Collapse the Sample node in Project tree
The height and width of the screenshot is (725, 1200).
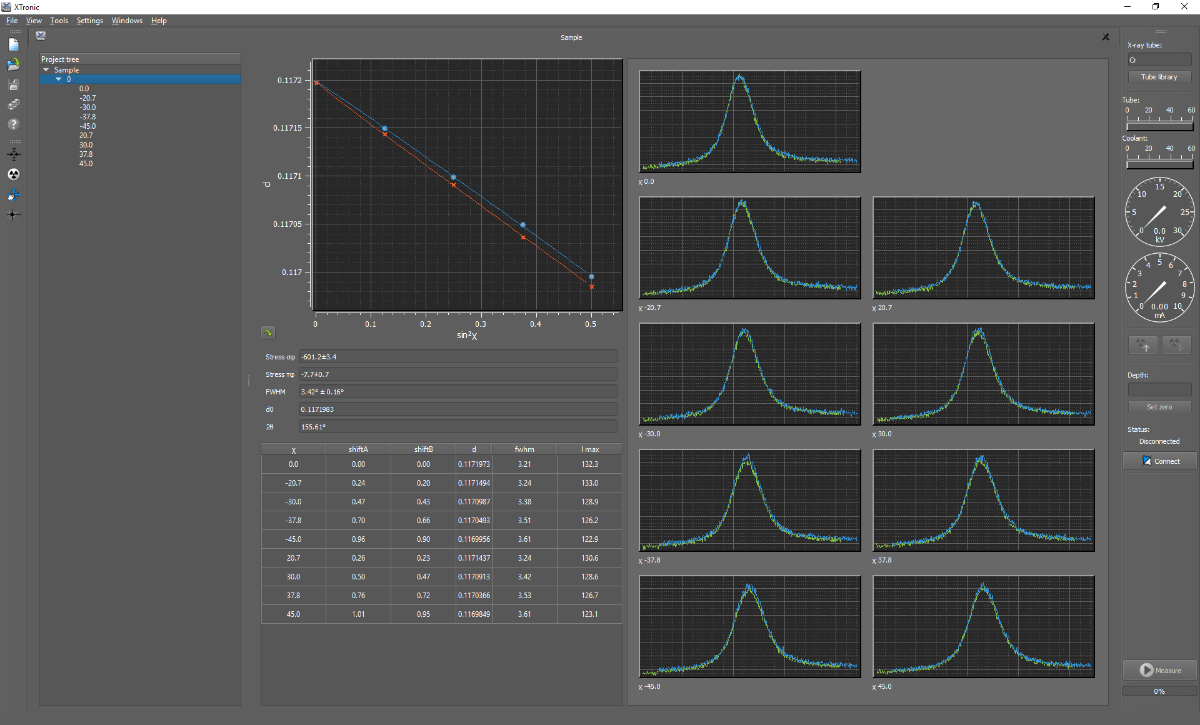46,70
